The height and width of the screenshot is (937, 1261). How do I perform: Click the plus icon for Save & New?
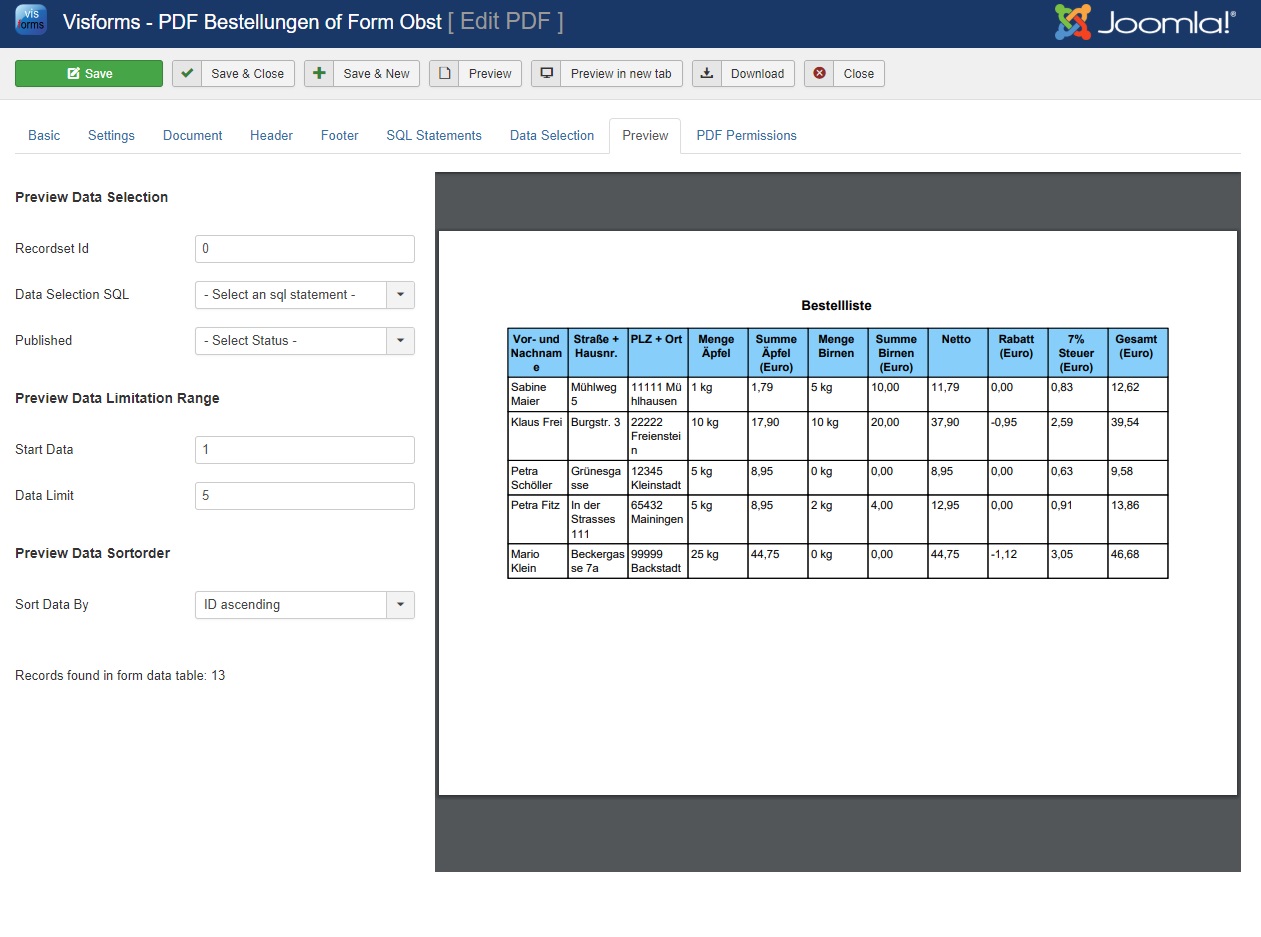319,74
